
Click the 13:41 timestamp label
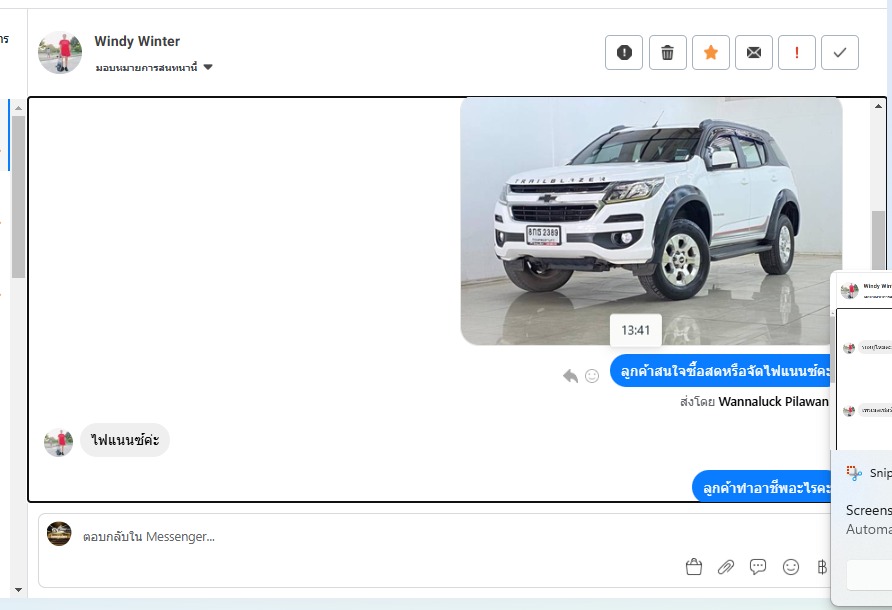coord(635,330)
